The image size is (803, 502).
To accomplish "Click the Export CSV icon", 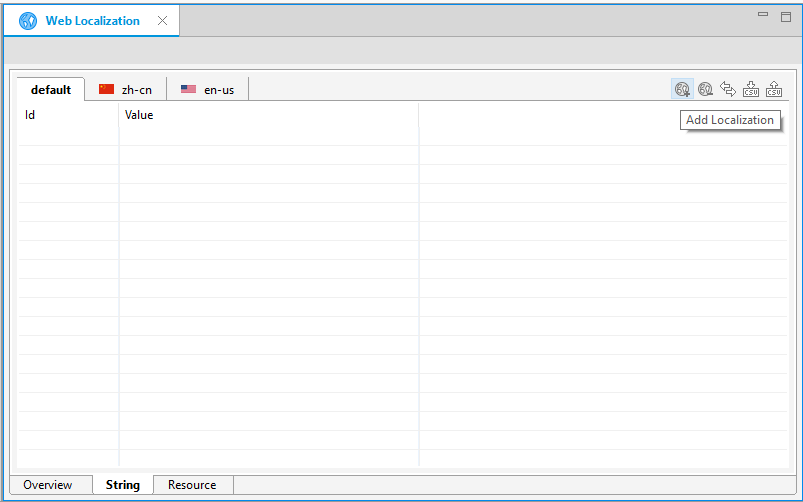I will point(773,89).
